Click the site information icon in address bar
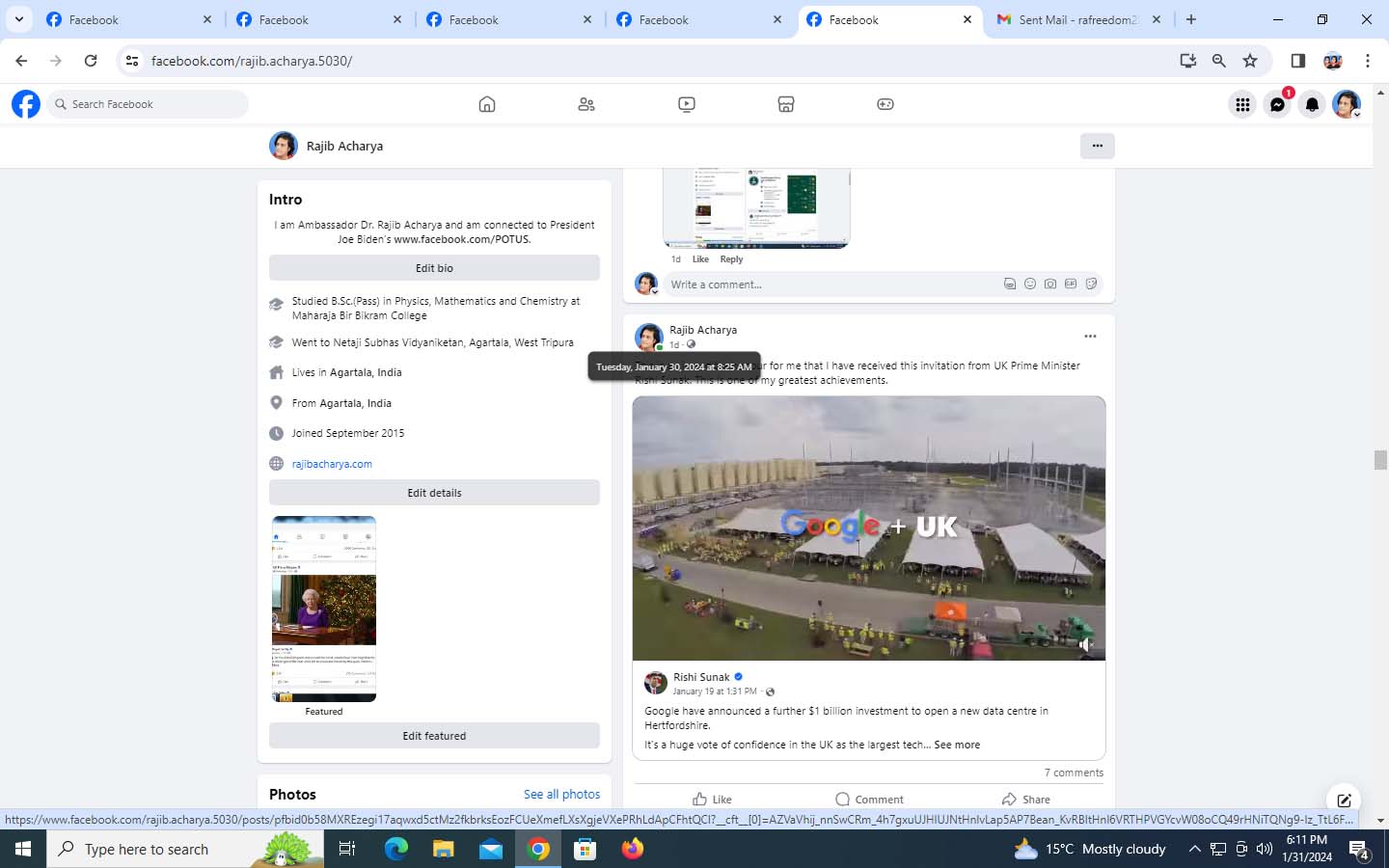 (132, 61)
